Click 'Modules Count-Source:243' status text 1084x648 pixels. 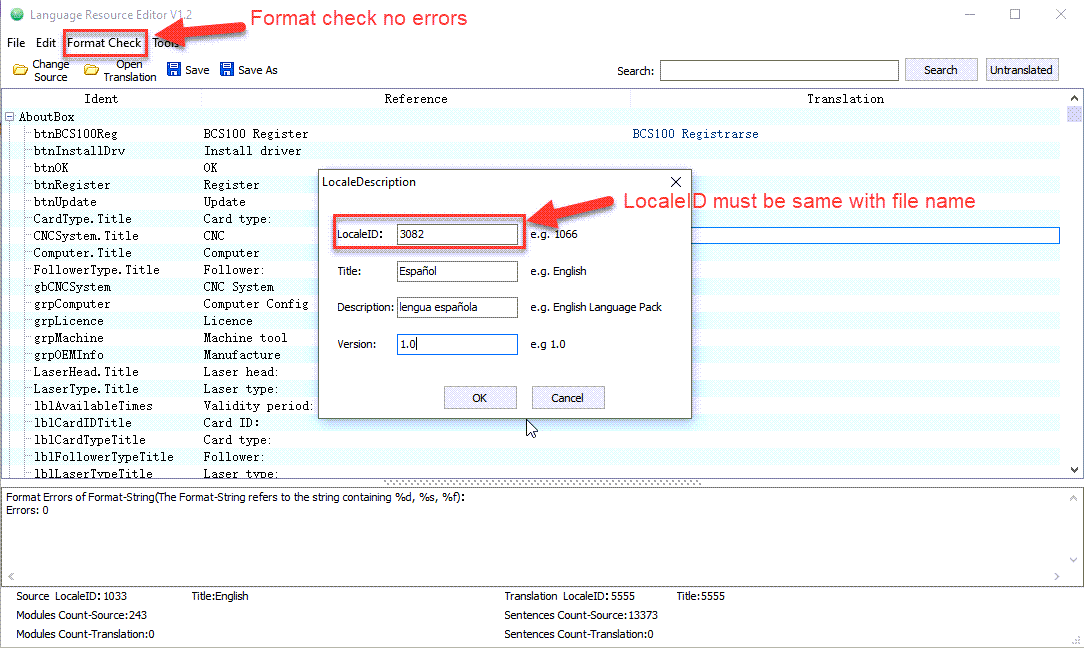coord(82,615)
